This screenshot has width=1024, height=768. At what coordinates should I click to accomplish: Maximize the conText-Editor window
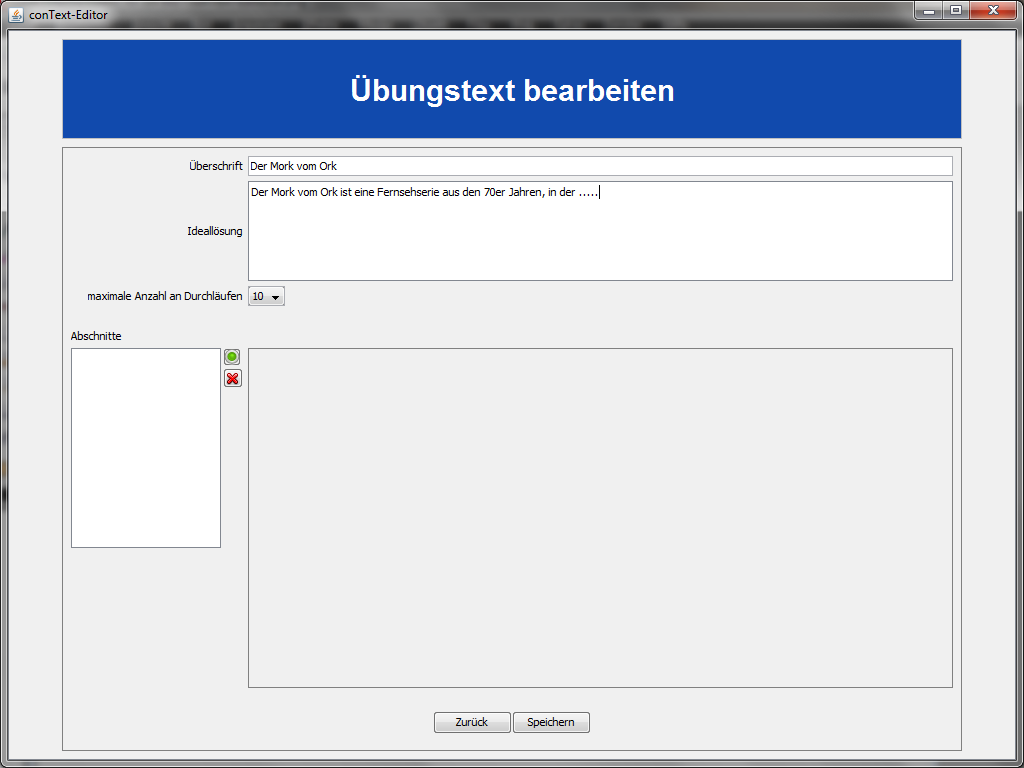956,11
